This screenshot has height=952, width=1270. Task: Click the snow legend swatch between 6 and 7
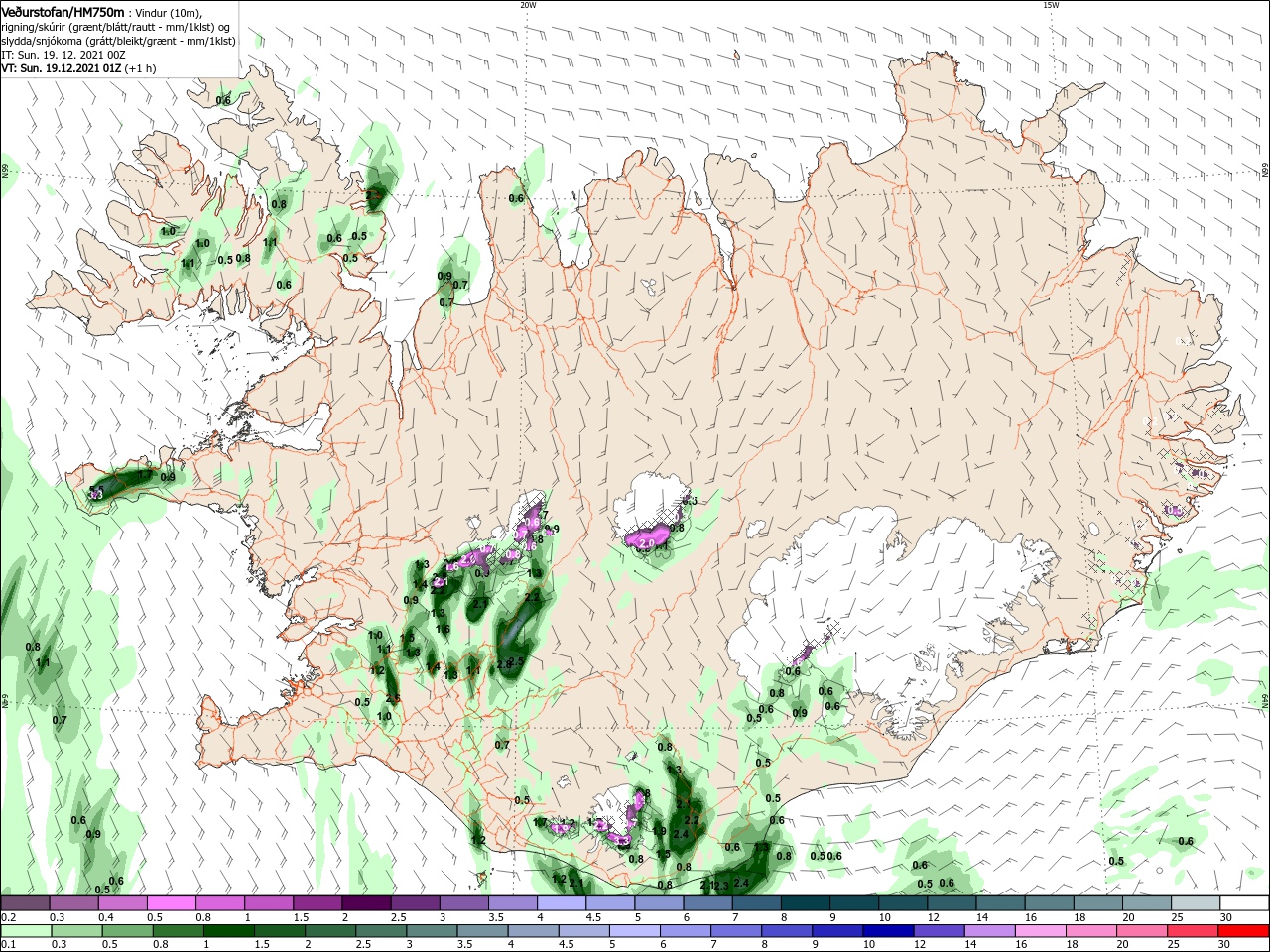pyautogui.click(x=708, y=902)
